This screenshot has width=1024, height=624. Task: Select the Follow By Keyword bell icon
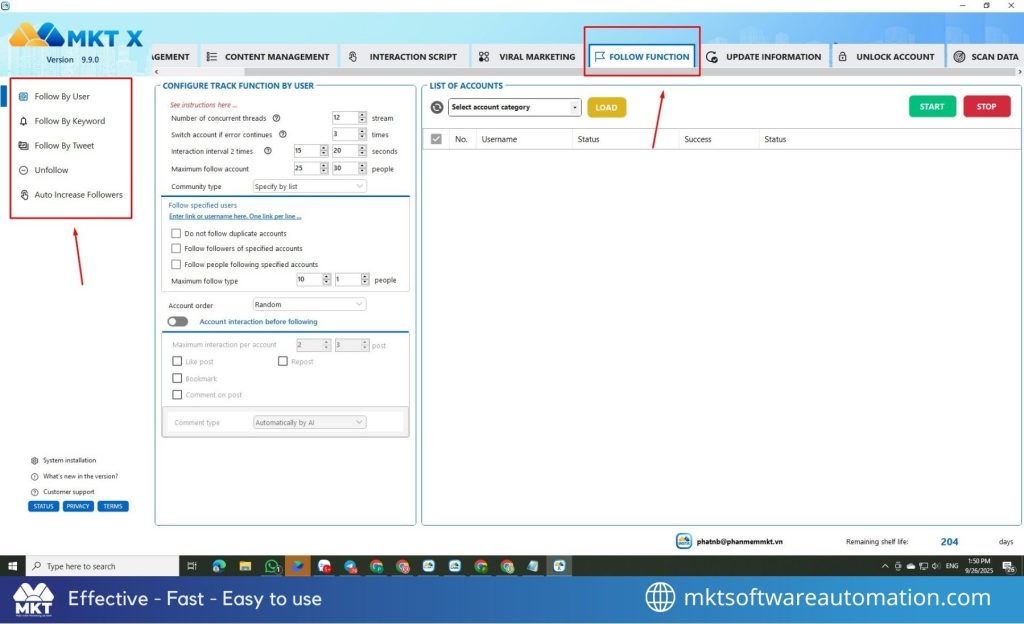pyautogui.click(x=24, y=121)
